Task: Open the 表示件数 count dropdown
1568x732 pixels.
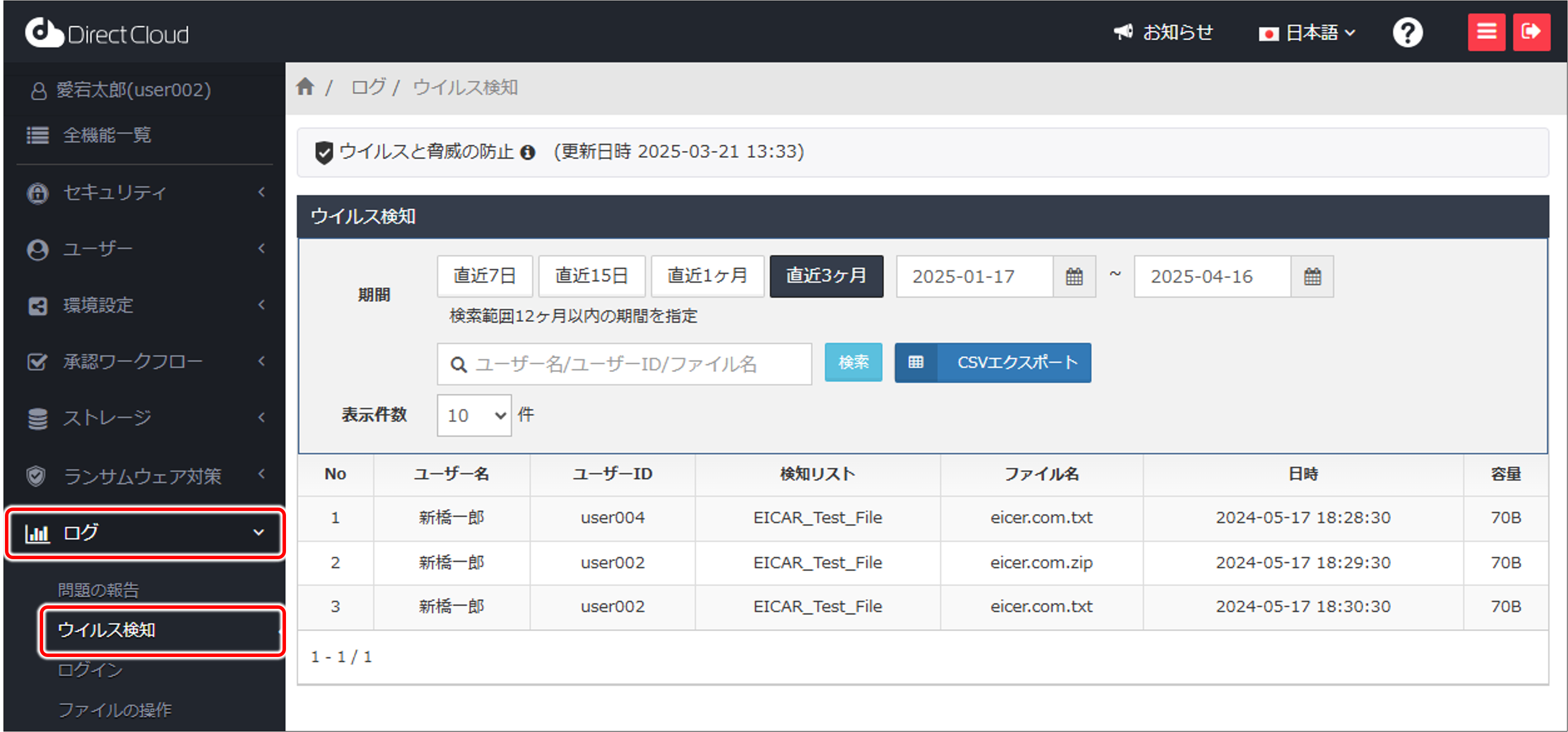Action: pos(474,415)
